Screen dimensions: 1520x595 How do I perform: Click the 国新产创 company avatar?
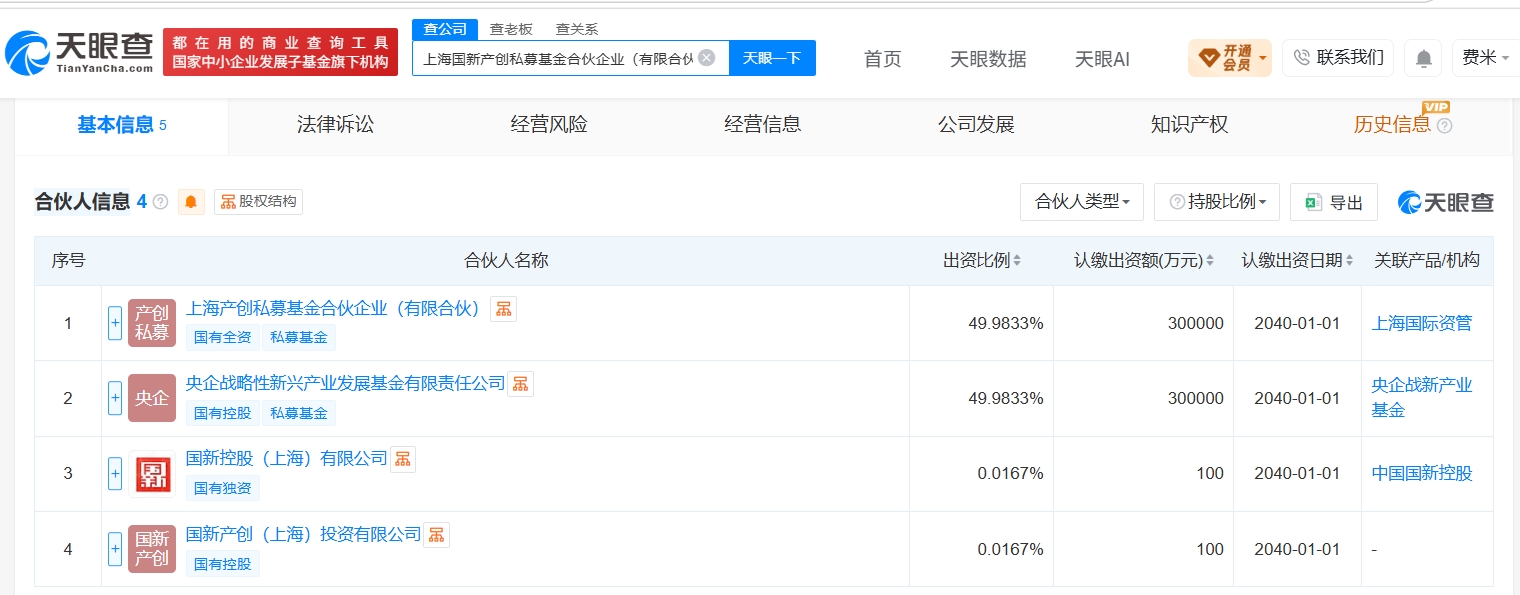pyautogui.click(x=152, y=549)
